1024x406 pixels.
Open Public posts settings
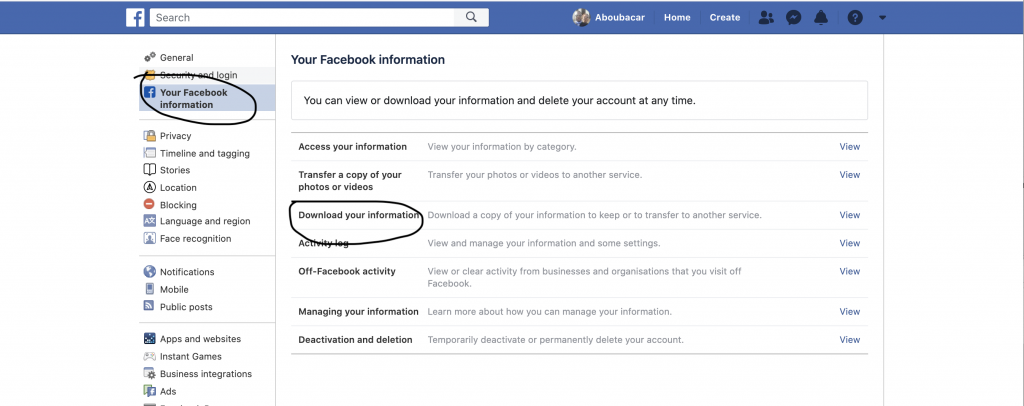[186, 307]
